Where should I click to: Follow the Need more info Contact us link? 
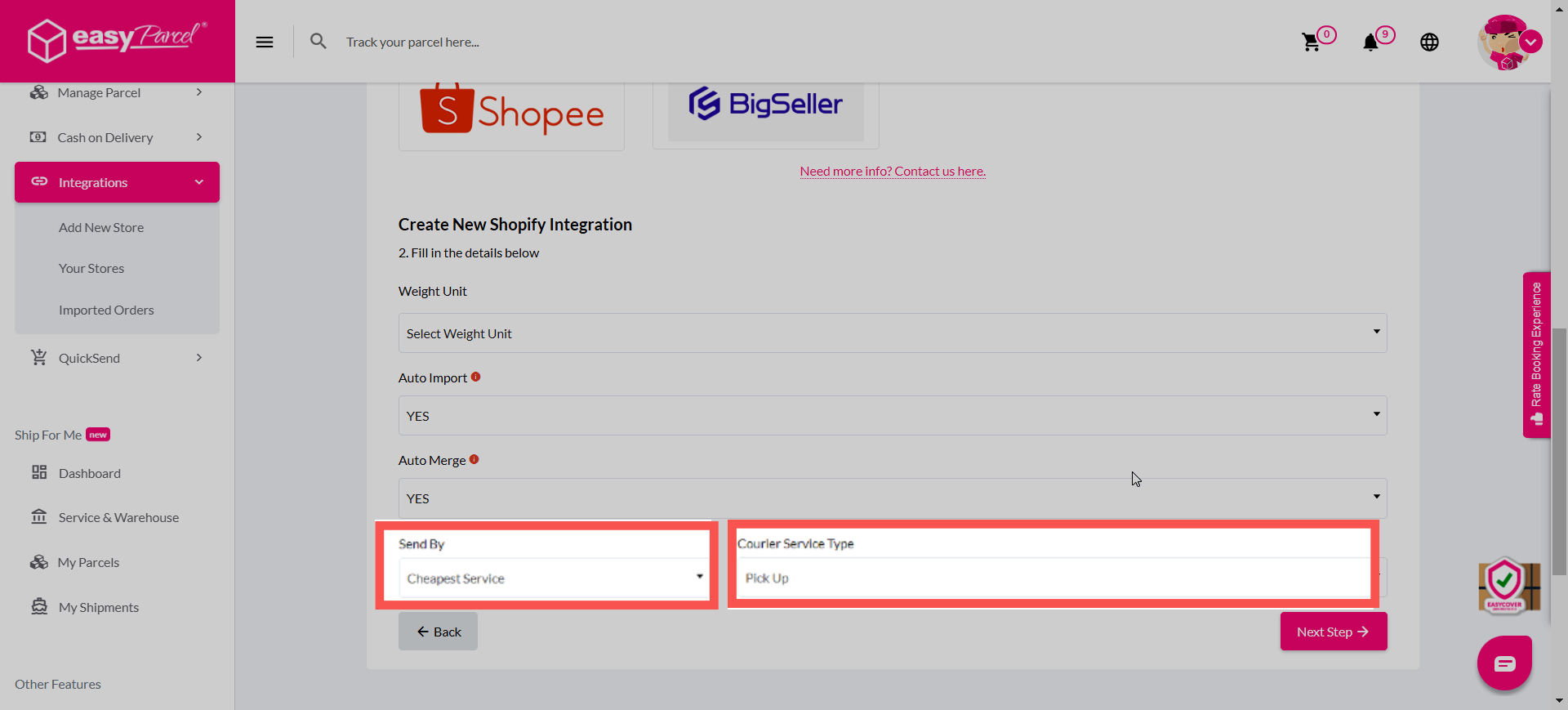click(x=893, y=171)
